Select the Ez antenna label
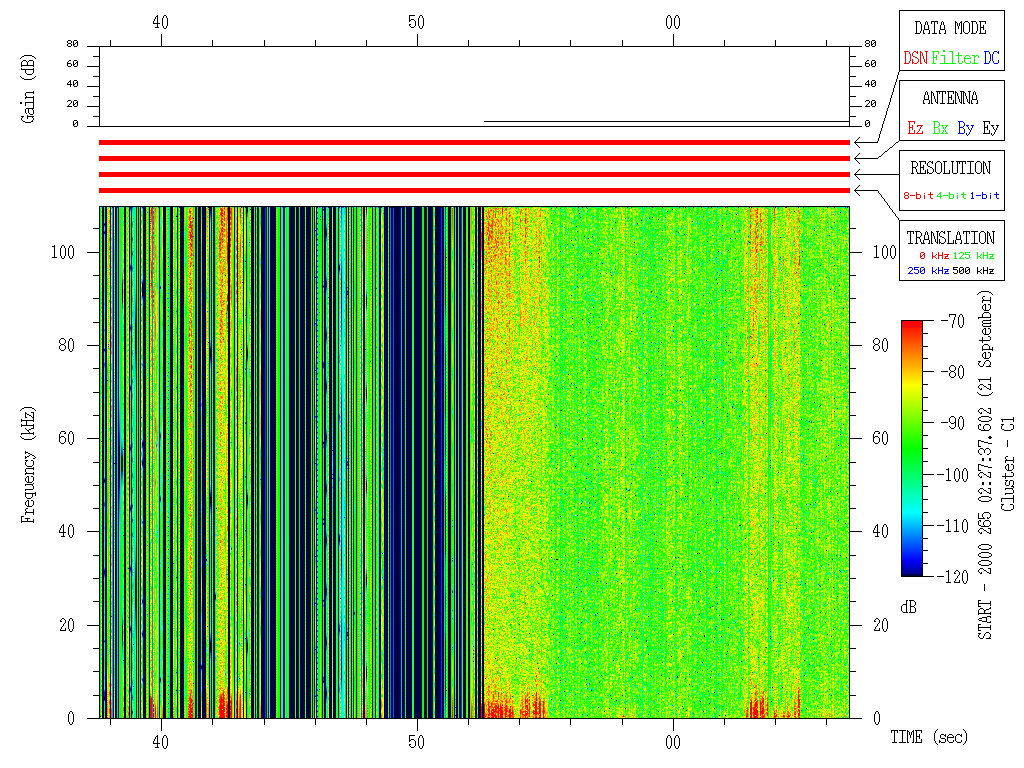 click(x=915, y=129)
